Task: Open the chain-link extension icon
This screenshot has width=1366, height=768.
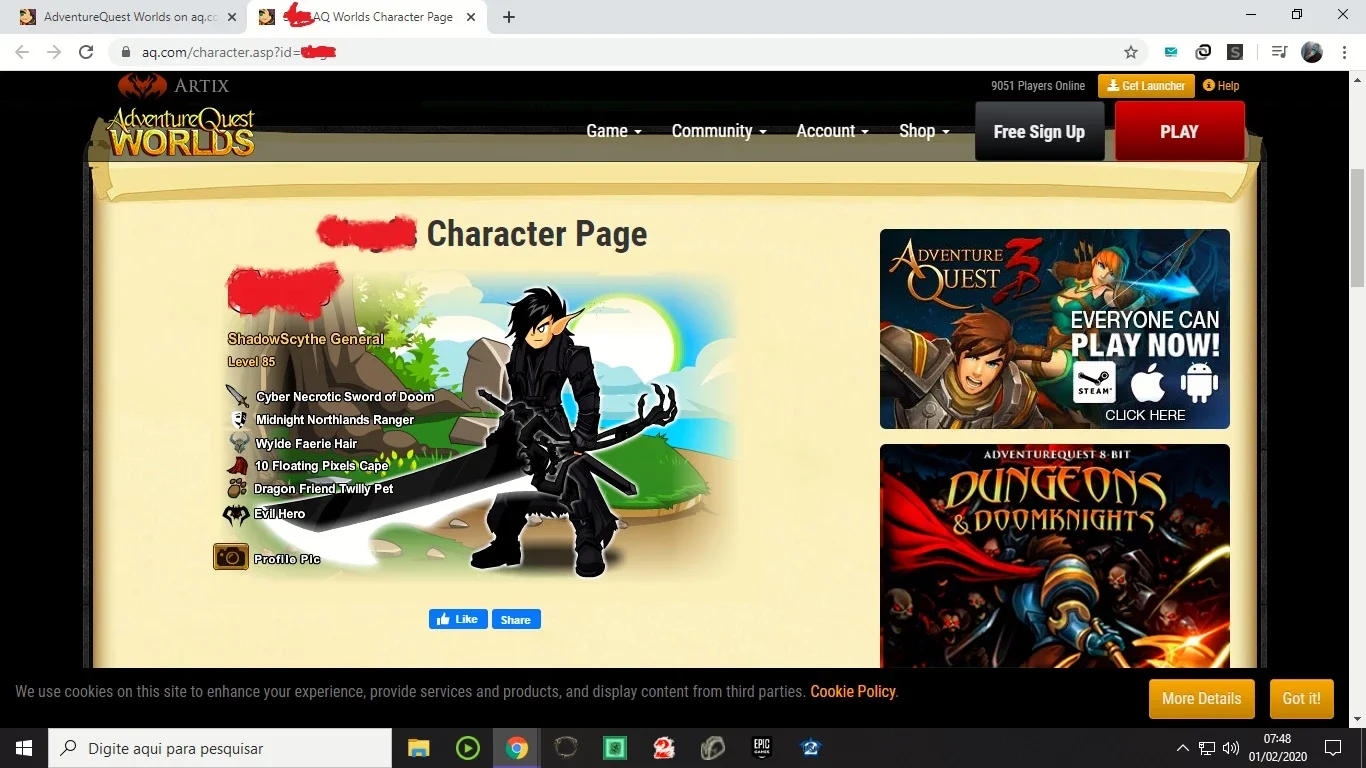Action: pos(1203,52)
